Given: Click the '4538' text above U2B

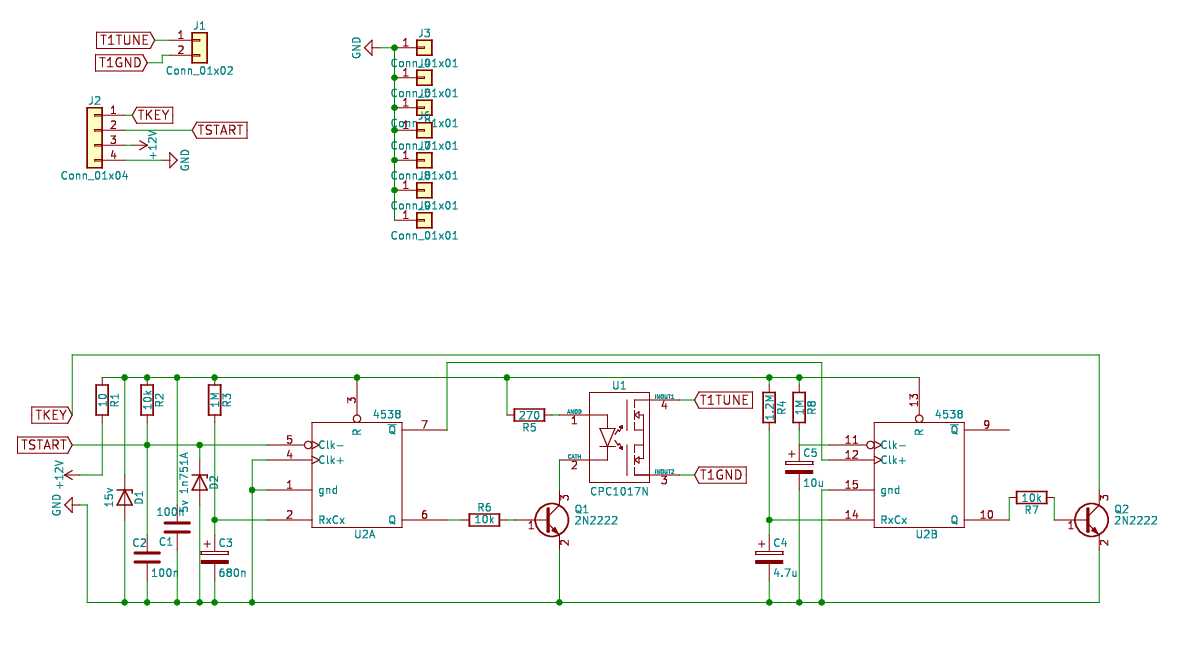Looking at the screenshot, I should coord(949,414).
